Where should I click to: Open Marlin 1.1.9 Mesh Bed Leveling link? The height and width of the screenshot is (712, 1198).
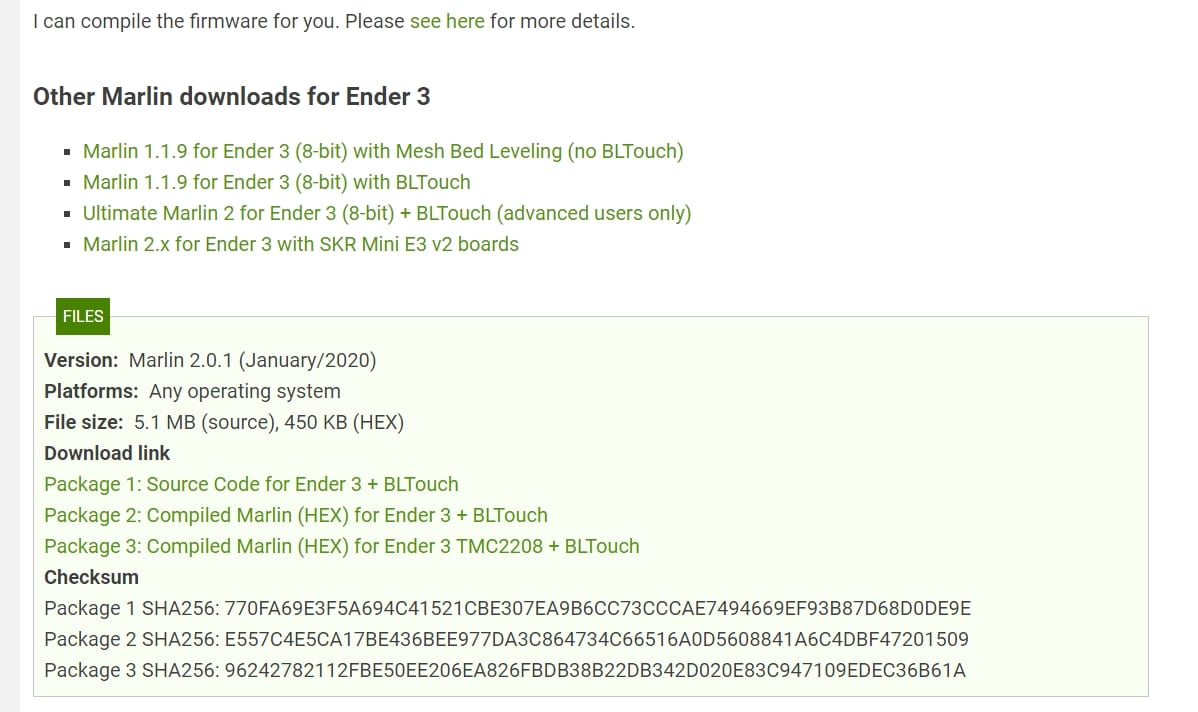click(x=383, y=151)
